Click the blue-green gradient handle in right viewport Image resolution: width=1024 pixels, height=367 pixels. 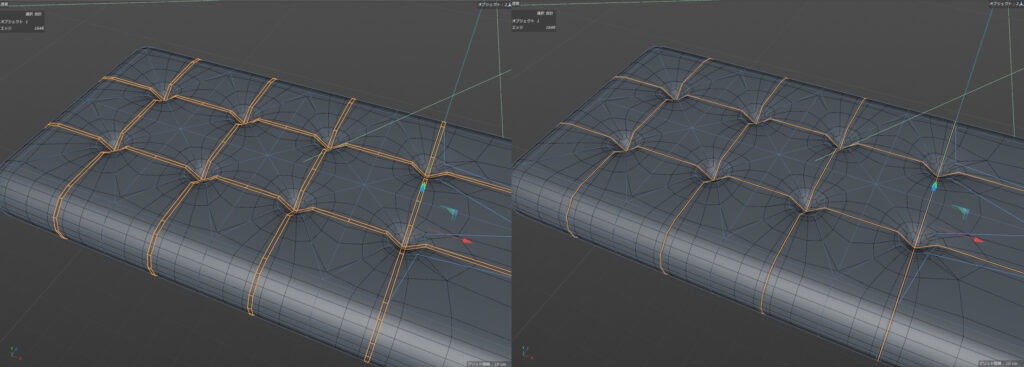pos(934,186)
